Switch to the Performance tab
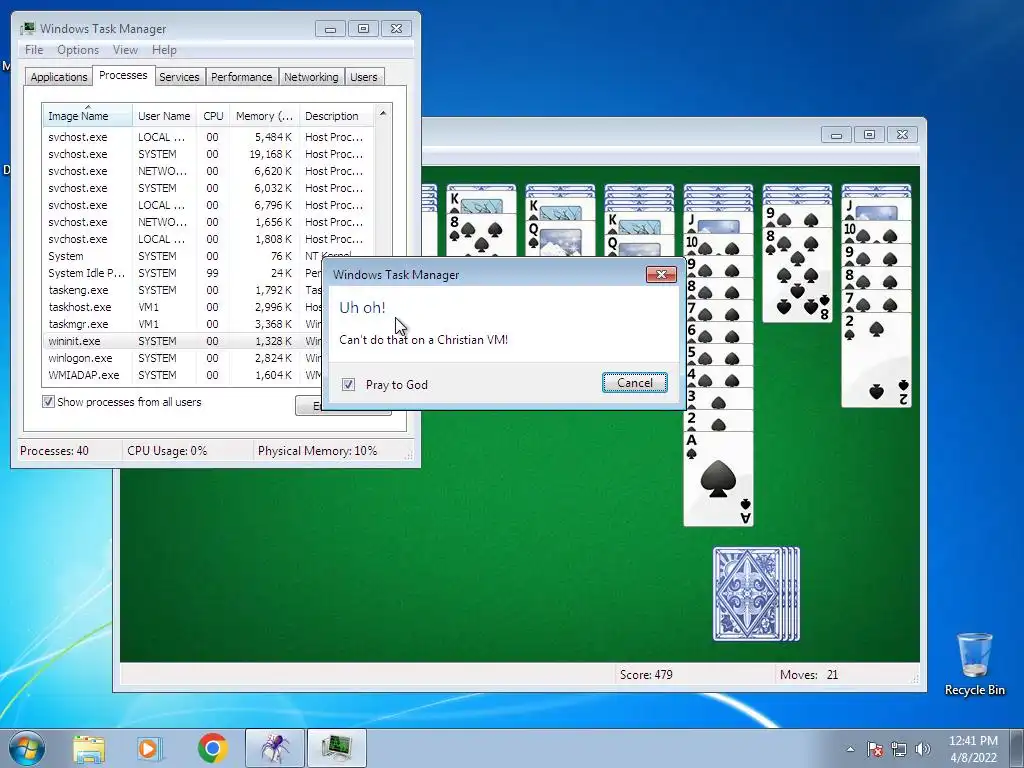The width and height of the screenshot is (1024, 768). click(241, 77)
